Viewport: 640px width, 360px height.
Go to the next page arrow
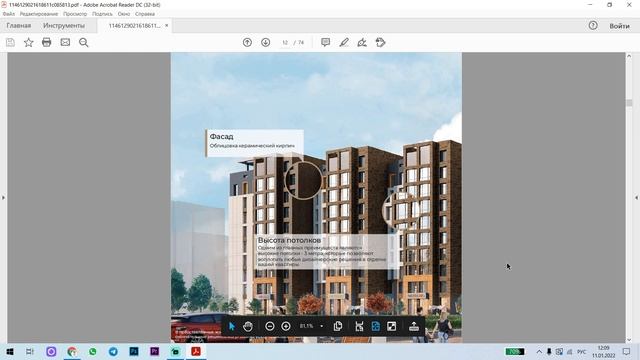266,42
